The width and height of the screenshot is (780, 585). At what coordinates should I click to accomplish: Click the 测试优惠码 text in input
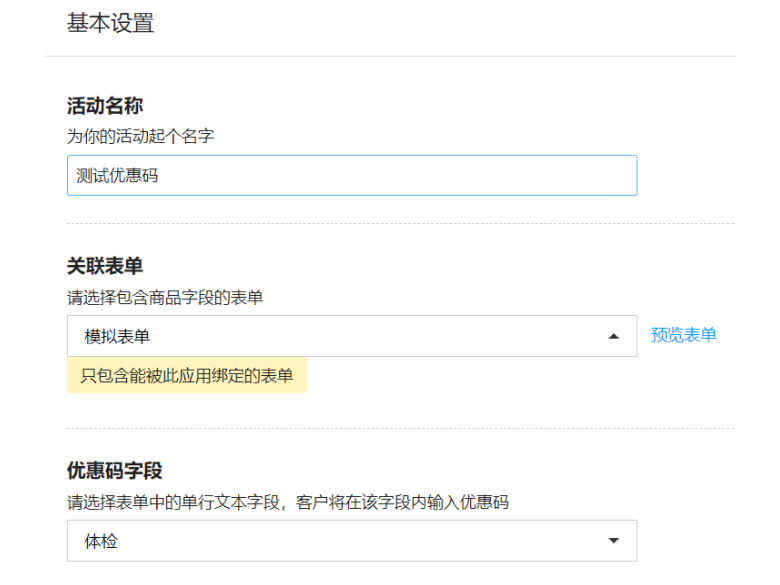click(x=117, y=176)
